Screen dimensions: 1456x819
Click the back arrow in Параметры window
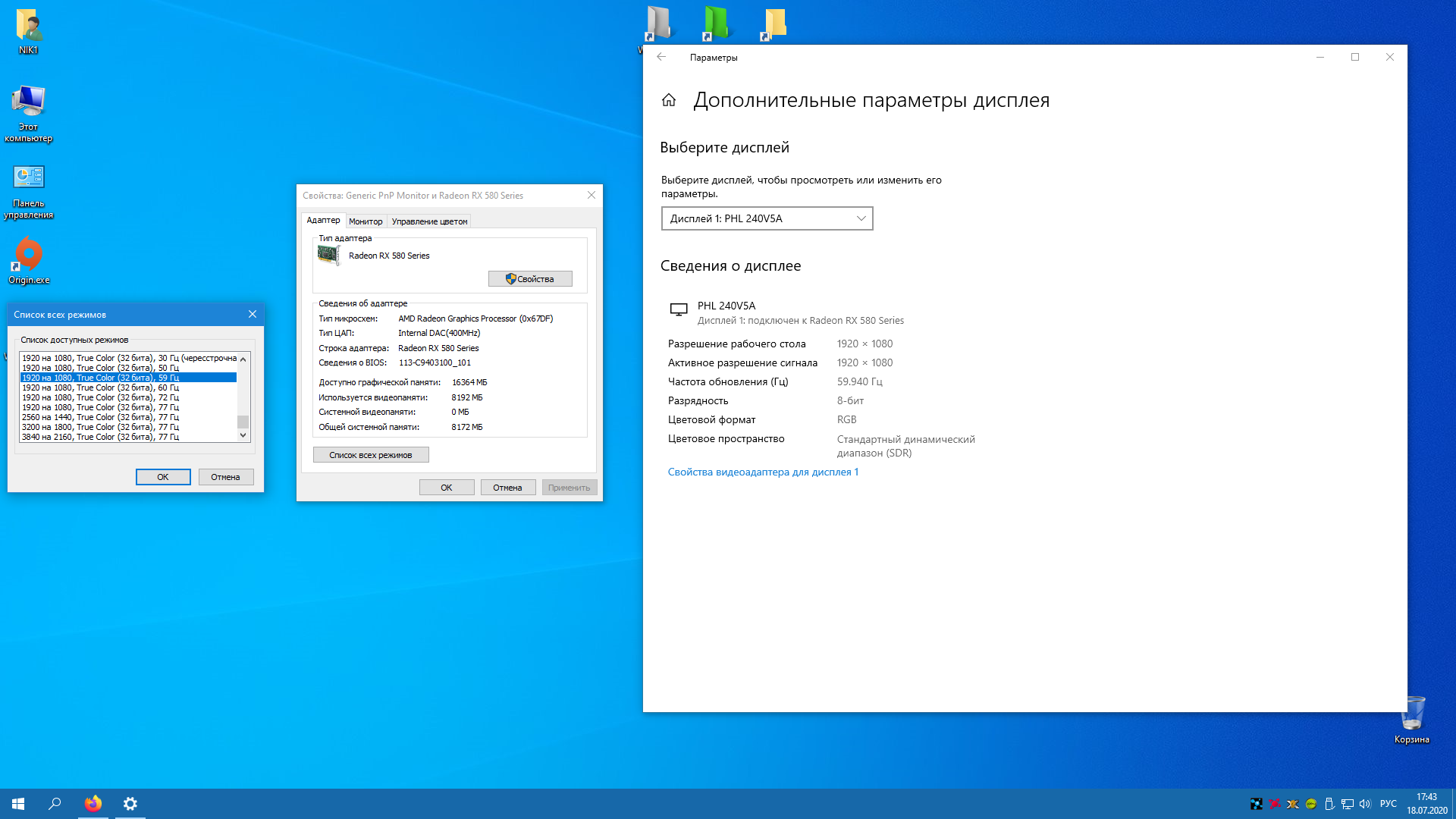point(661,57)
